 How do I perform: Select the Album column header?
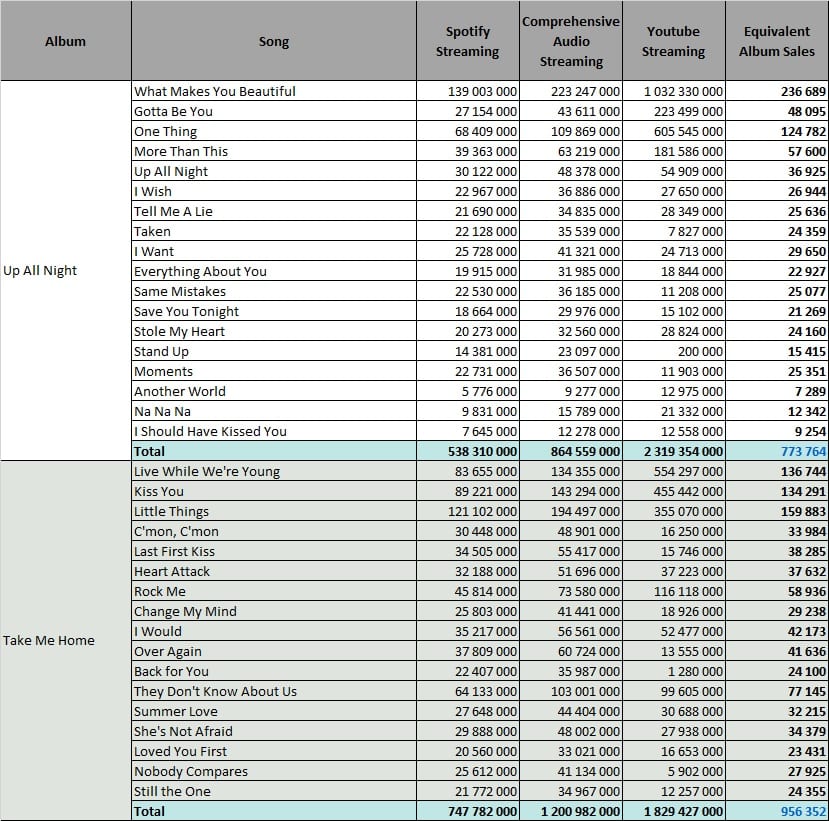(x=66, y=41)
